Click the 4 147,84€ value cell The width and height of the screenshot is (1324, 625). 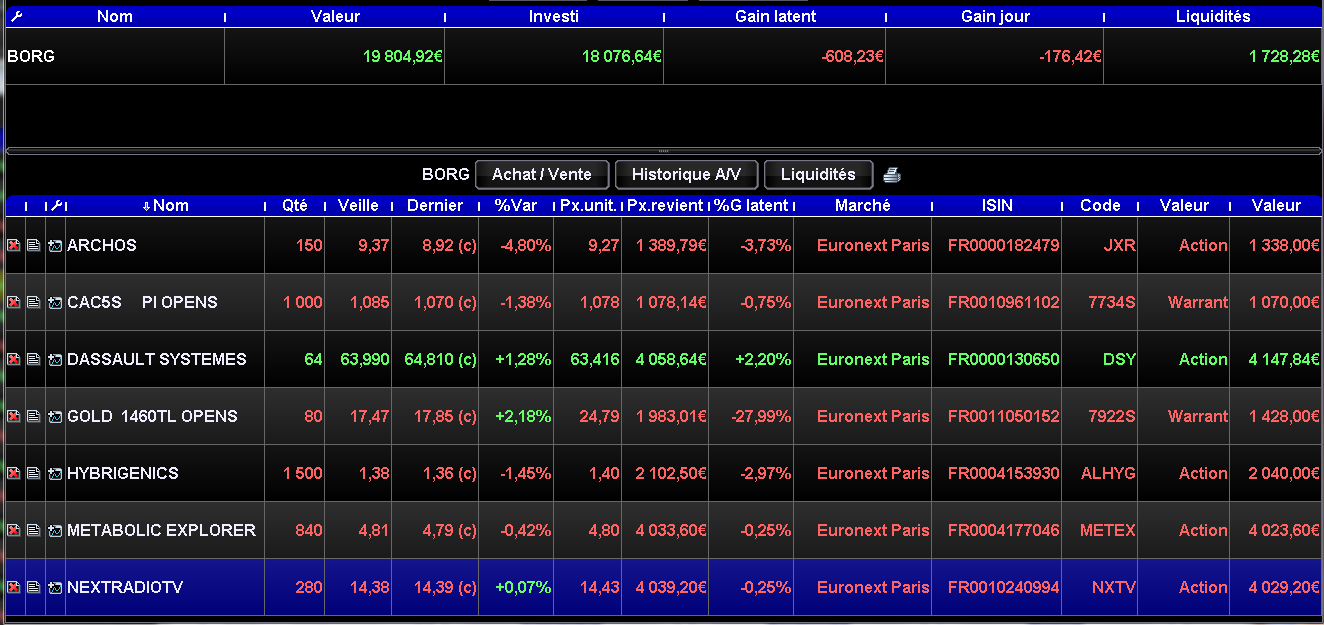[1284, 359]
